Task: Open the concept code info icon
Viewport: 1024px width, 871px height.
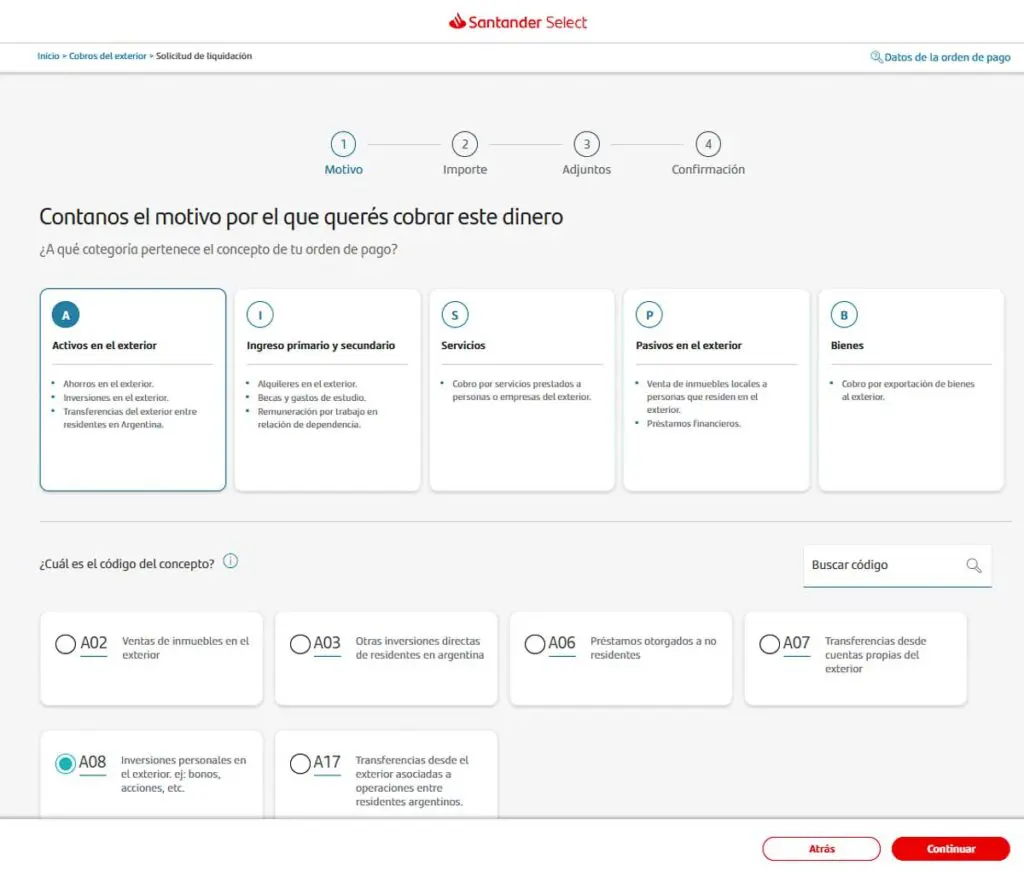Action: 231,561
